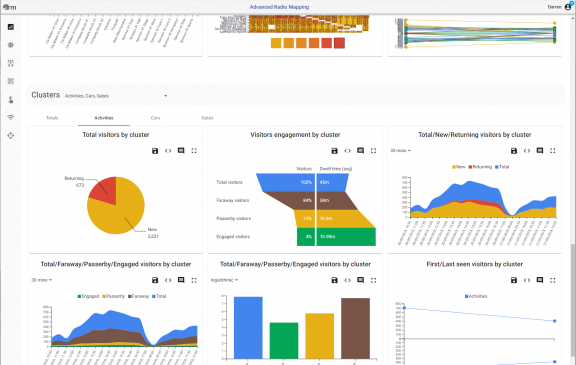
Task: Open the Darren user account icon
Action: click(x=568, y=7)
